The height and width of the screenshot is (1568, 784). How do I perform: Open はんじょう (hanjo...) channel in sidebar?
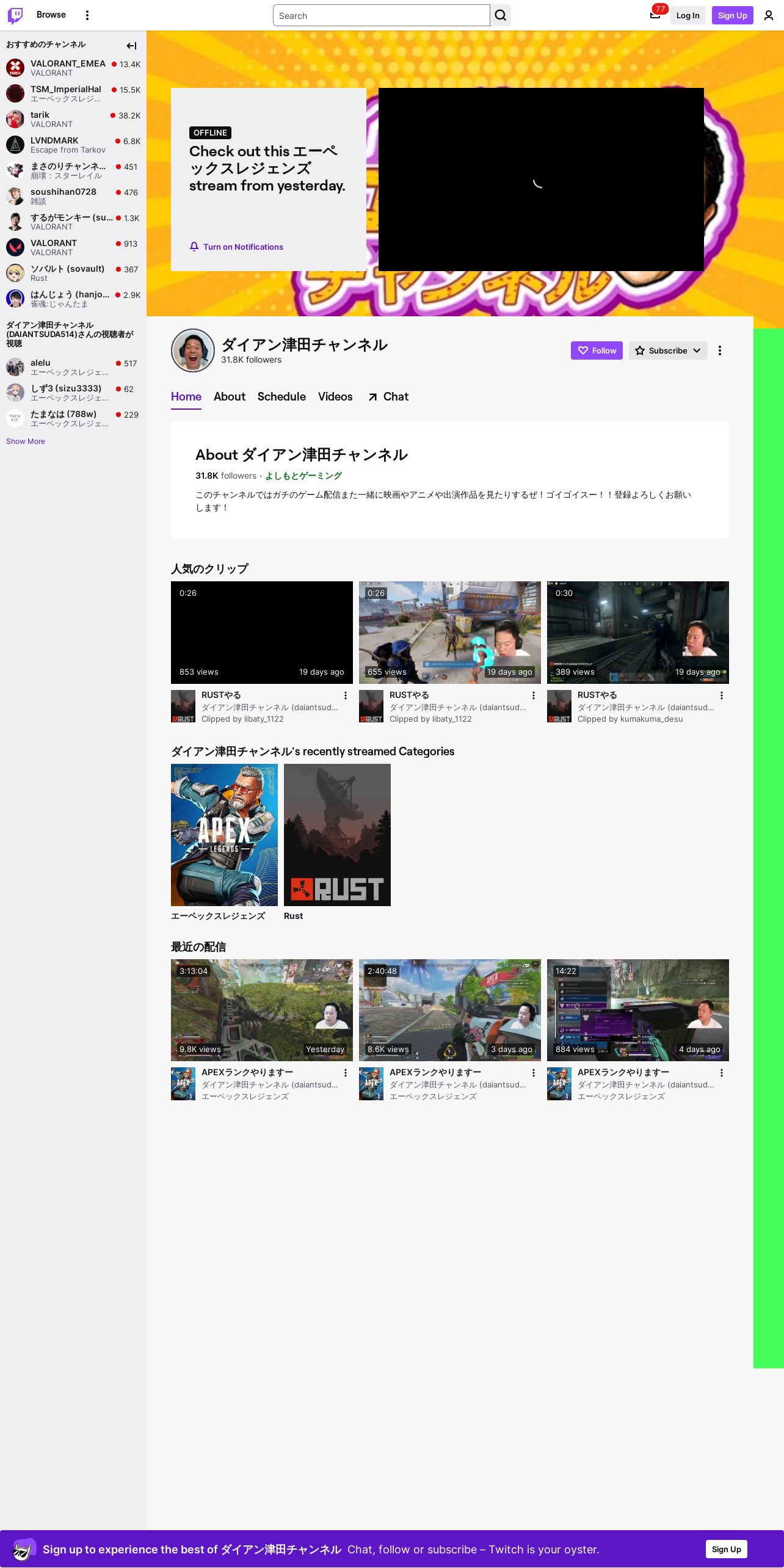pyautogui.click(x=73, y=299)
